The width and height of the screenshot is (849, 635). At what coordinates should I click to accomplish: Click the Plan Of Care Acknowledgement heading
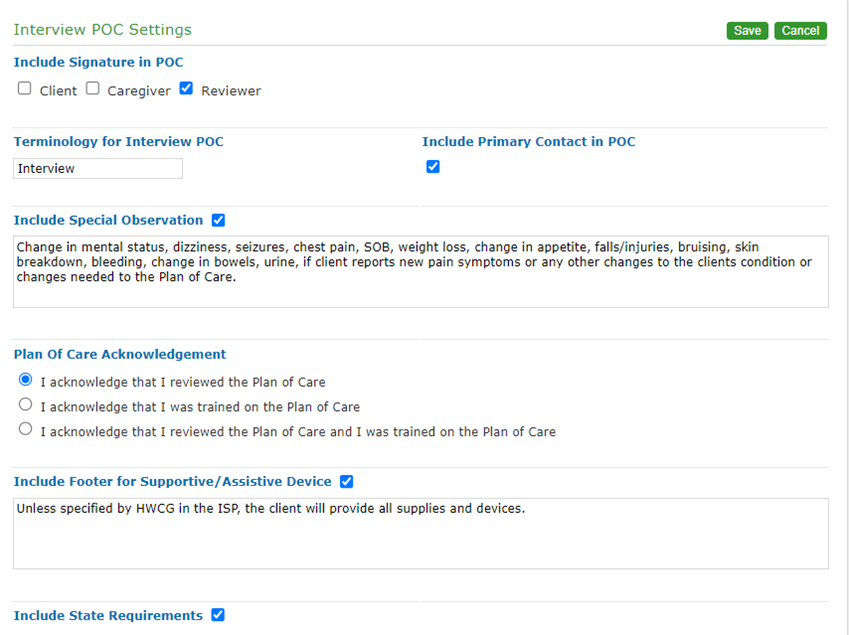point(119,354)
